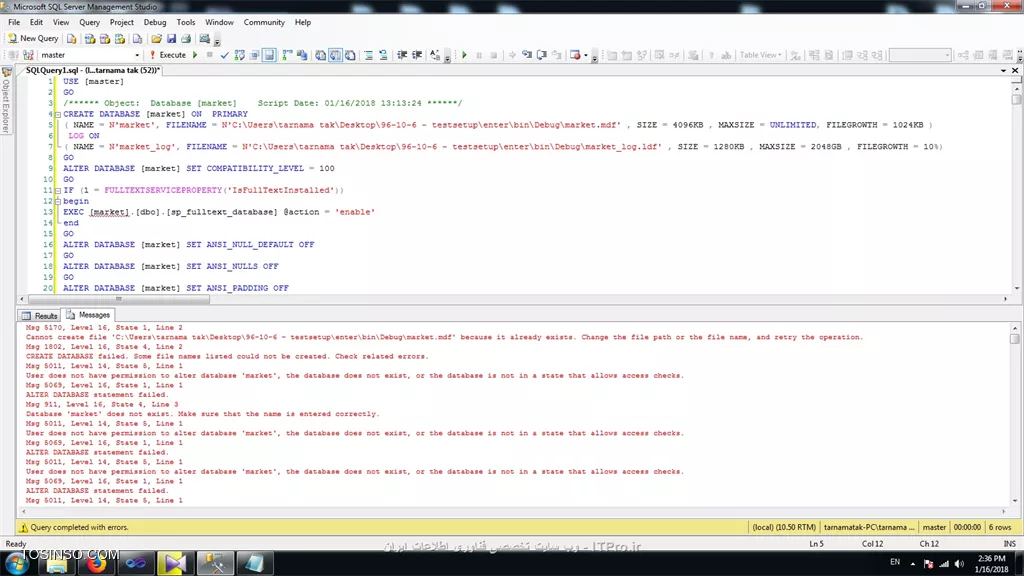Click the Messages pane scroll-down arrow
1024x576 pixels.
pos(1014,501)
